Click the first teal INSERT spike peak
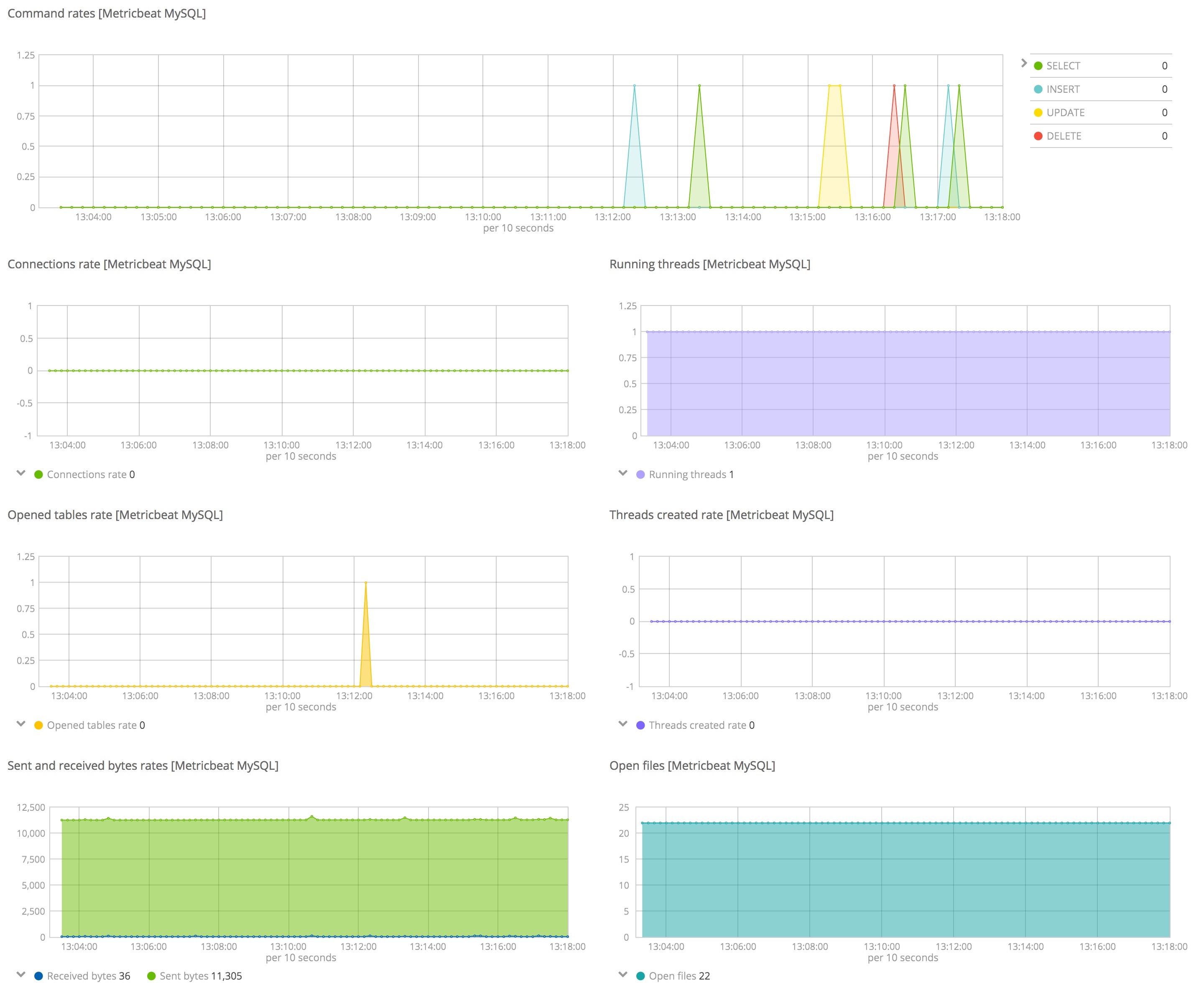Screen dimensions: 1204x1003 click(x=634, y=86)
